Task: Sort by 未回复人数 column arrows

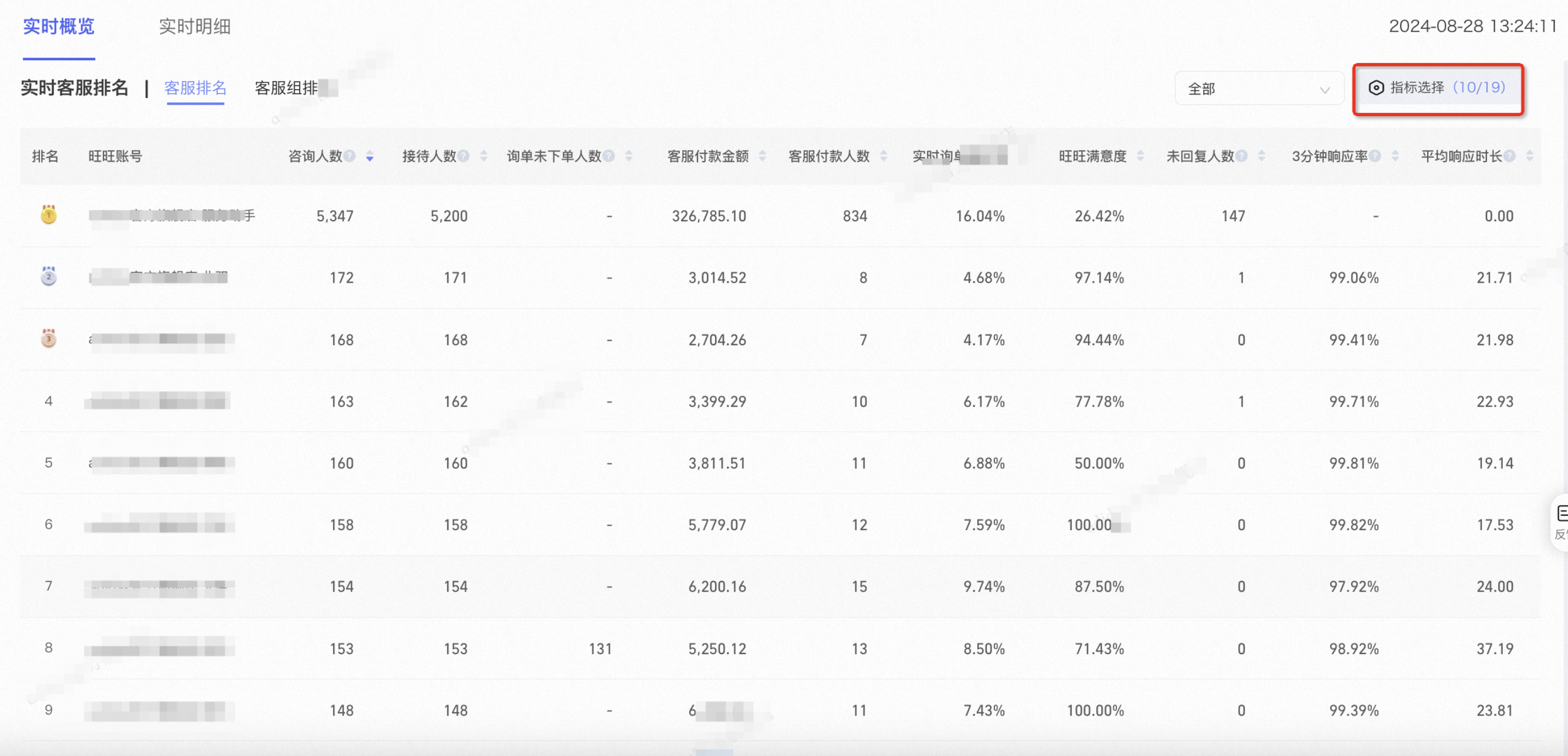Action: point(1261,157)
